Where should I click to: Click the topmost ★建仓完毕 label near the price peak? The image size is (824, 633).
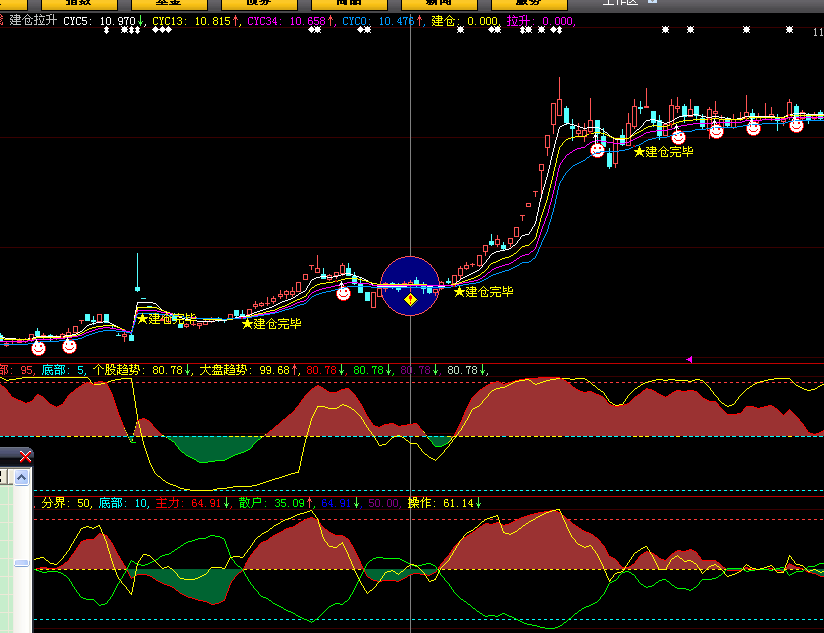click(x=664, y=152)
